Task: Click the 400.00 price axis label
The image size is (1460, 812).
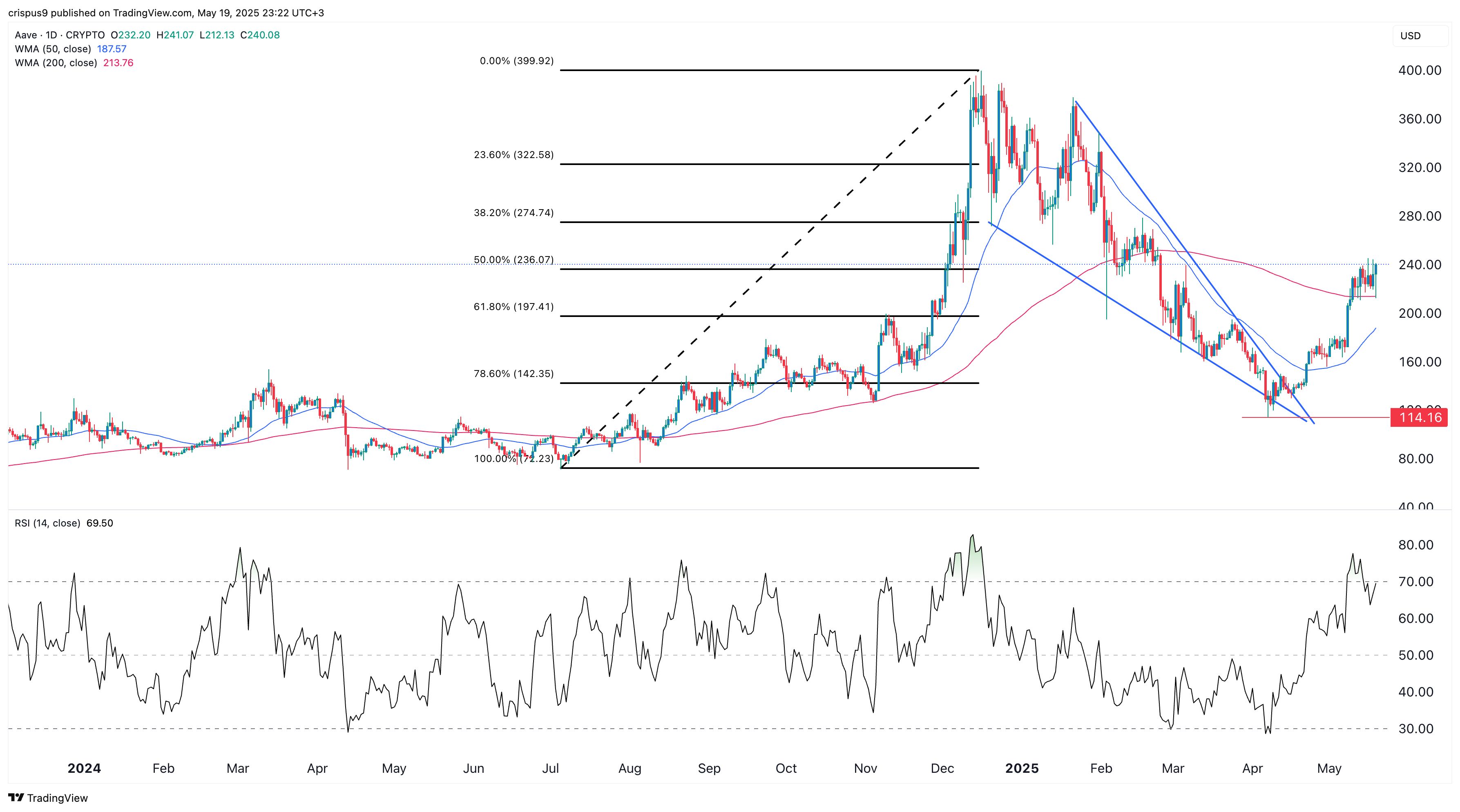Action: pyautogui.click(x=1419, y=70)
